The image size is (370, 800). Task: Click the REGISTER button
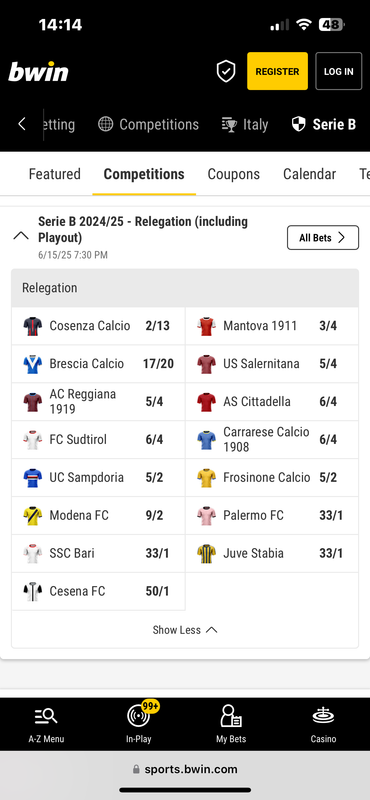pyautogui.click(x=277, y=71)
